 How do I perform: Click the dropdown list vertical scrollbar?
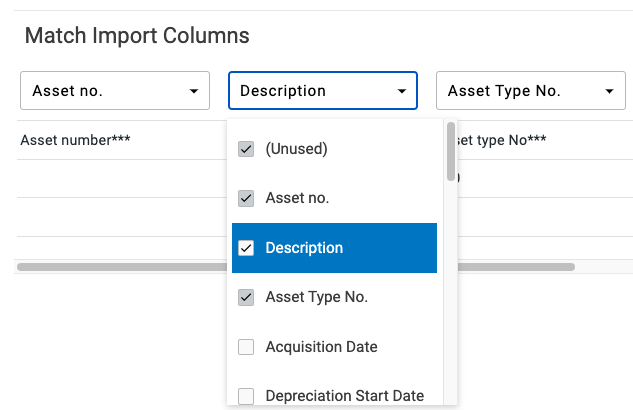451,152
